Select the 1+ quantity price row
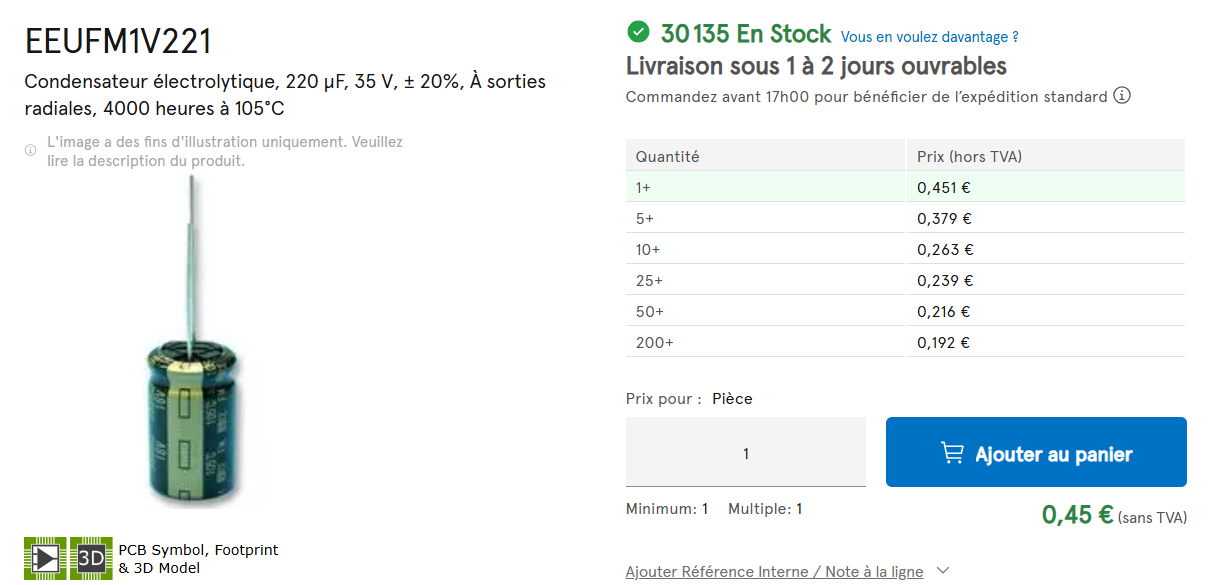This screenshot has width=1222, height=585. tap(905, 187)
